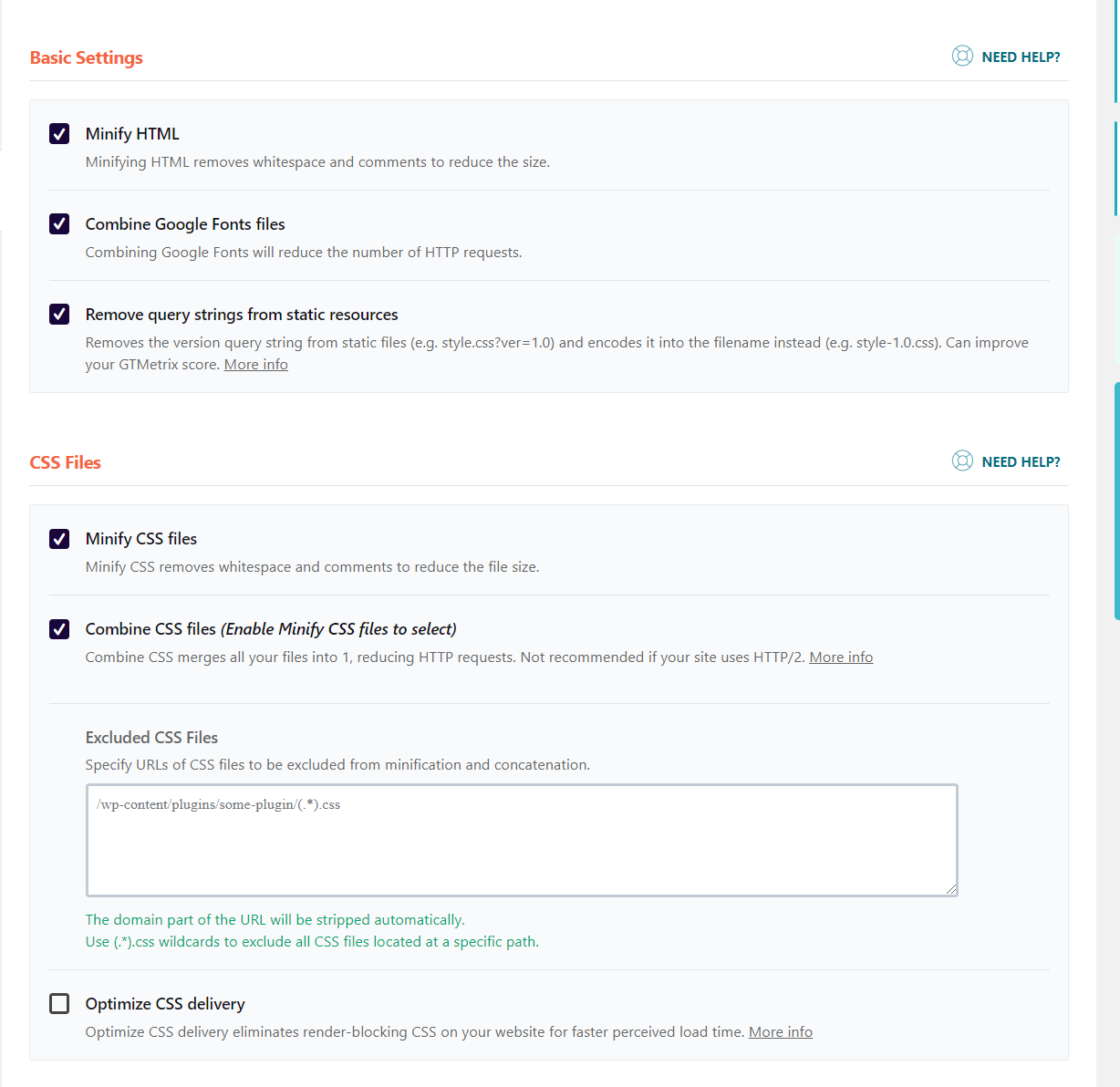The image size is (1120, 1087).
Task: Uncheck the Minify HTML checkbox
Action: (x=59, y=134)
